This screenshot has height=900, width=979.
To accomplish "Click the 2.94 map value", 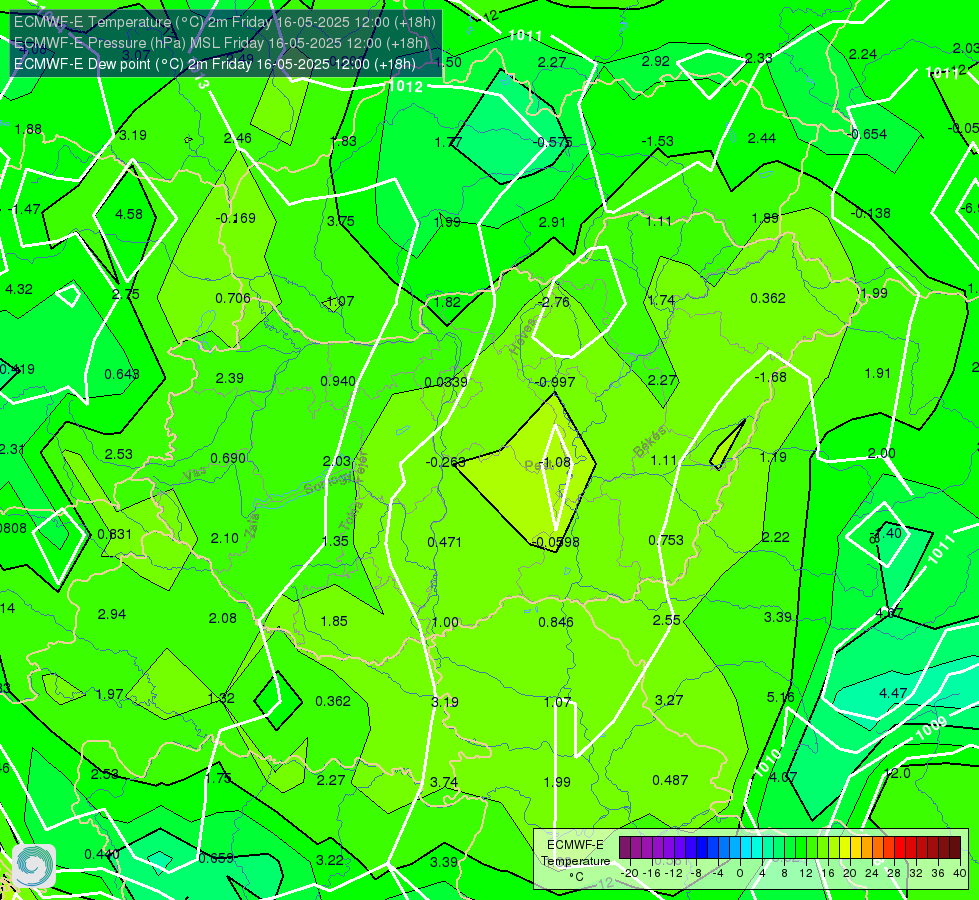I will click(112, 615).
